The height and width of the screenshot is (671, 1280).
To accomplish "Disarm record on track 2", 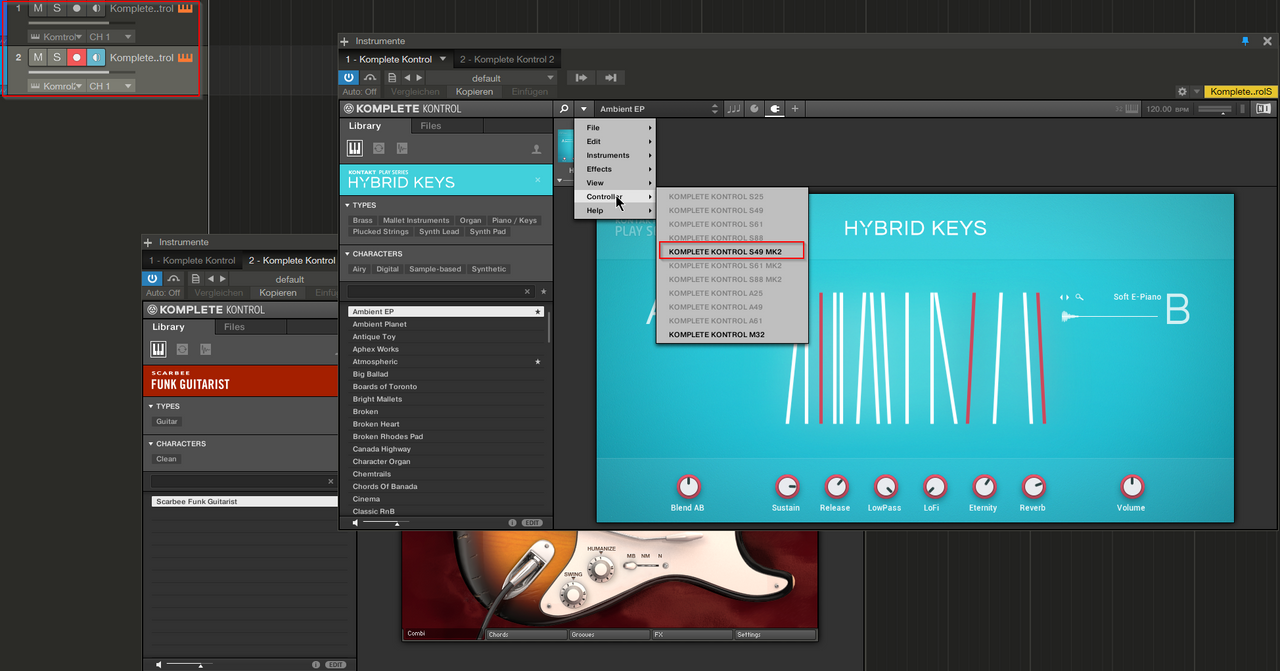I will 77,58.
